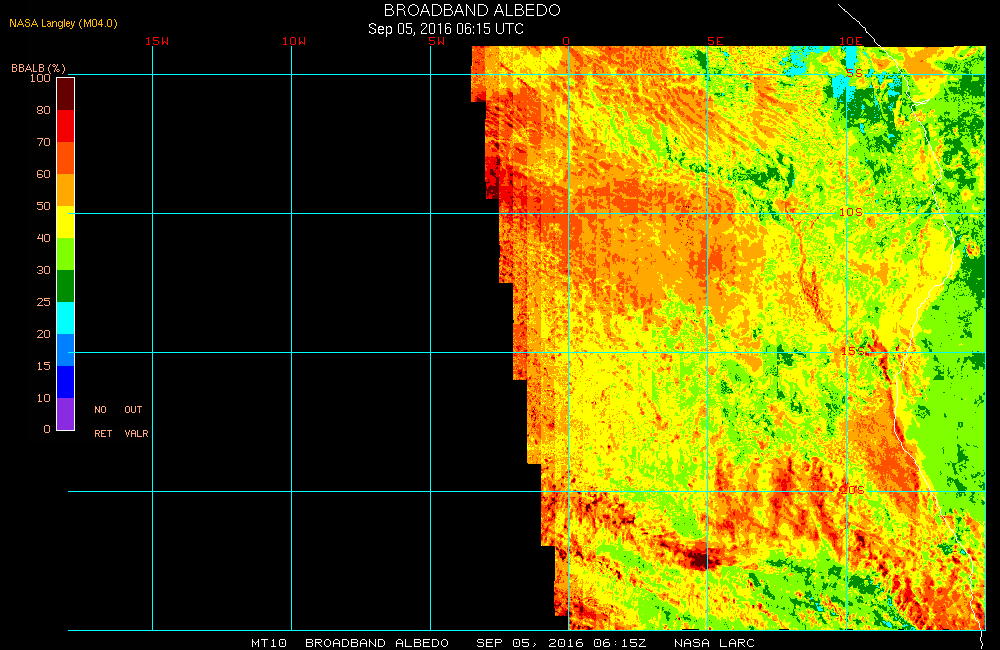Select the light green 30-40 legend swatch
This screenshot has height=650, width=1000.
66,254
